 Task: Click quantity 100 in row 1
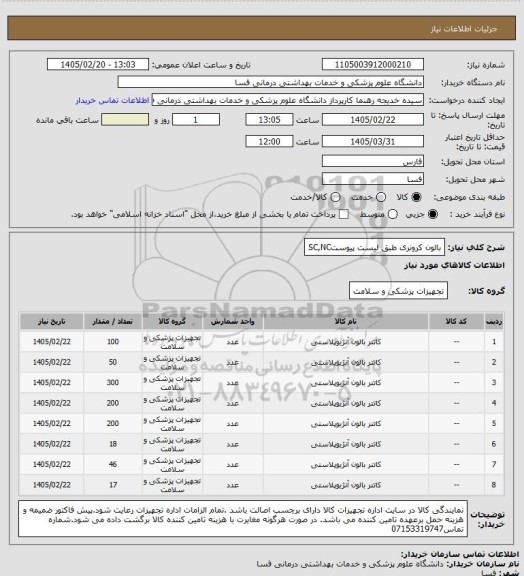(x=113, y=342)
